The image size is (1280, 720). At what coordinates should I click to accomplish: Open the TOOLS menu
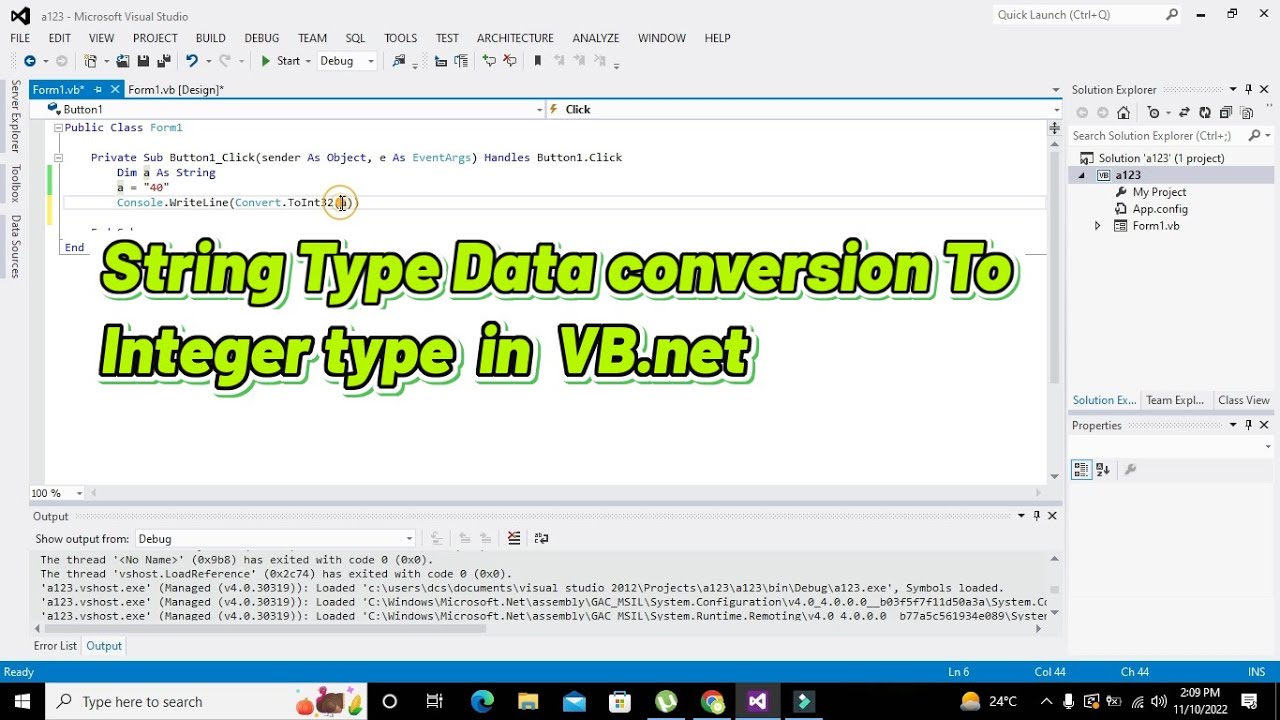pos(401,38)
